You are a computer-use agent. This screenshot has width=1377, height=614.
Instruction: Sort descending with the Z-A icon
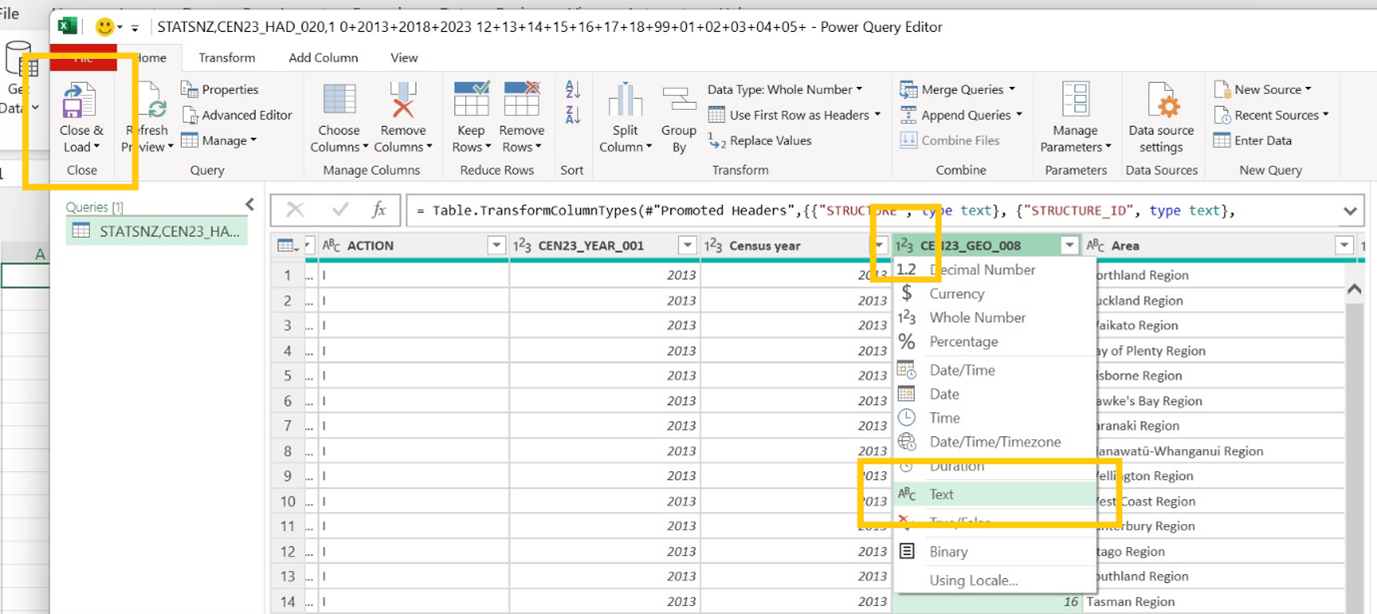[573, 114]
